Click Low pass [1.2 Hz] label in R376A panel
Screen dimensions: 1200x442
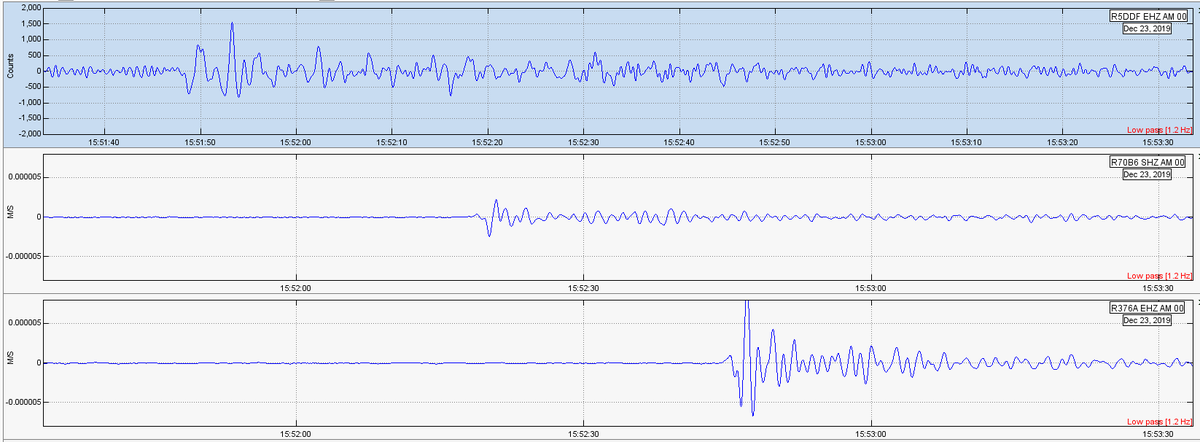pyautogui.click(x=1160, y=422)
